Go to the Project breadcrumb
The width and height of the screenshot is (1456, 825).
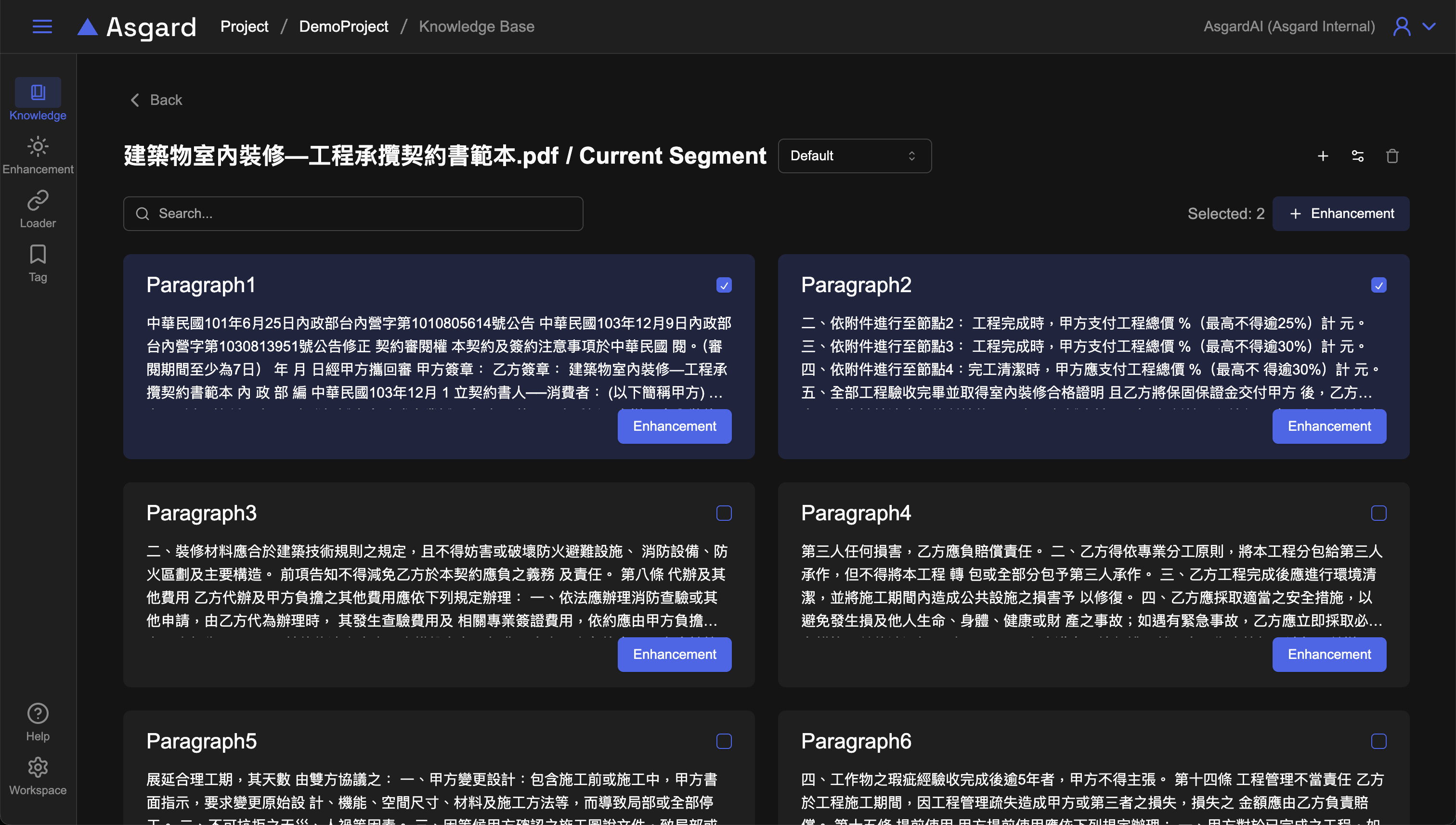pos(244,26)
